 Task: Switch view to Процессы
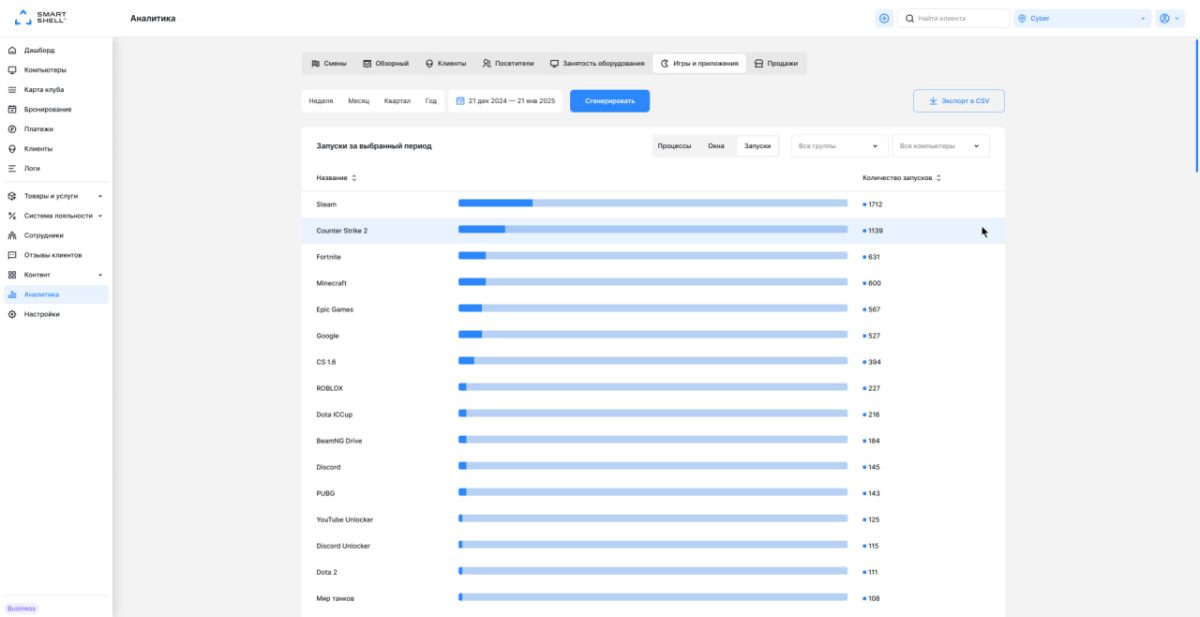point(674,146)
